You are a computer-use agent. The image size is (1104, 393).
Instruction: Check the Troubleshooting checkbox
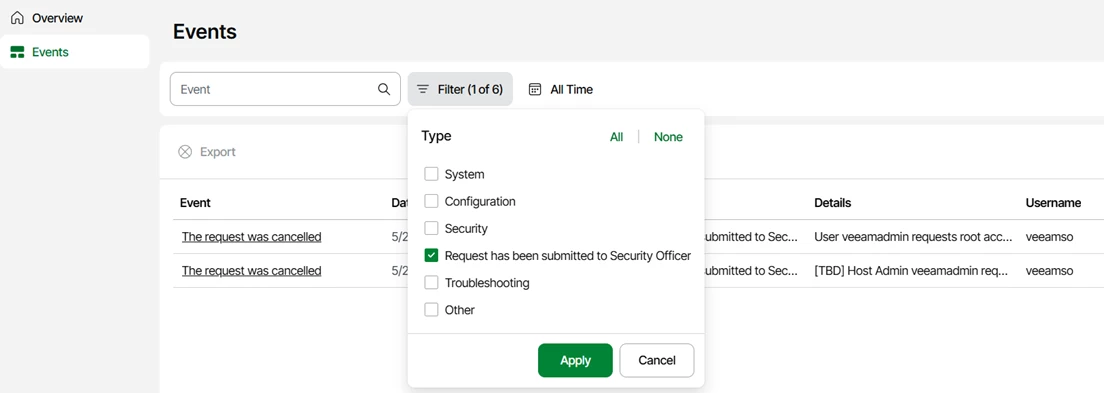point(431,283)
